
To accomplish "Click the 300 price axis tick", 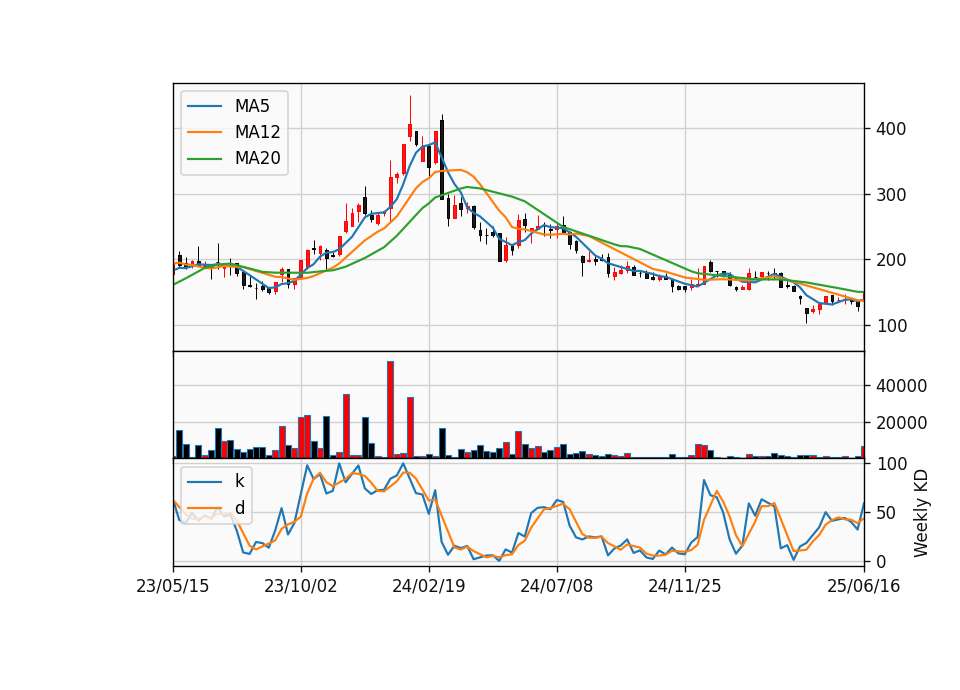I will click(x=891, y=195).
